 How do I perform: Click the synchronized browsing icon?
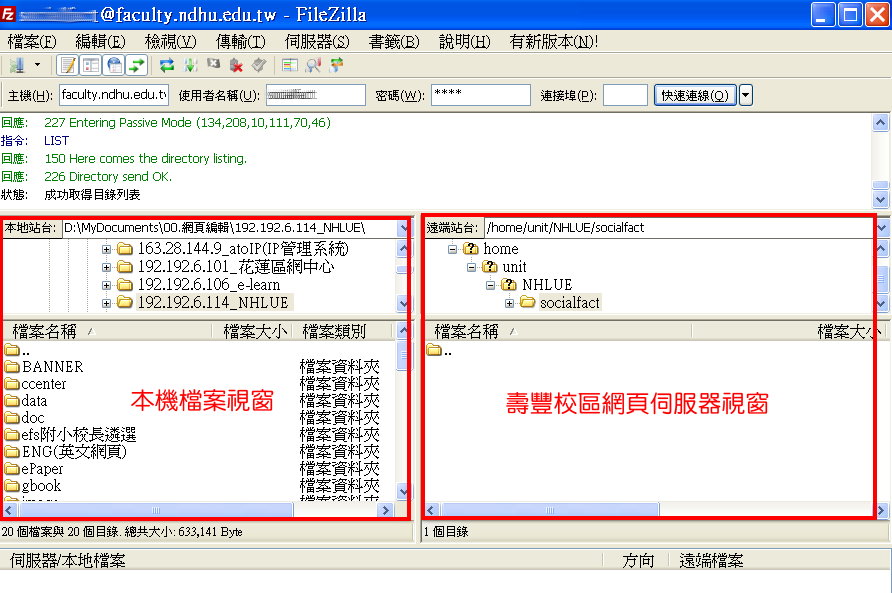337,65
